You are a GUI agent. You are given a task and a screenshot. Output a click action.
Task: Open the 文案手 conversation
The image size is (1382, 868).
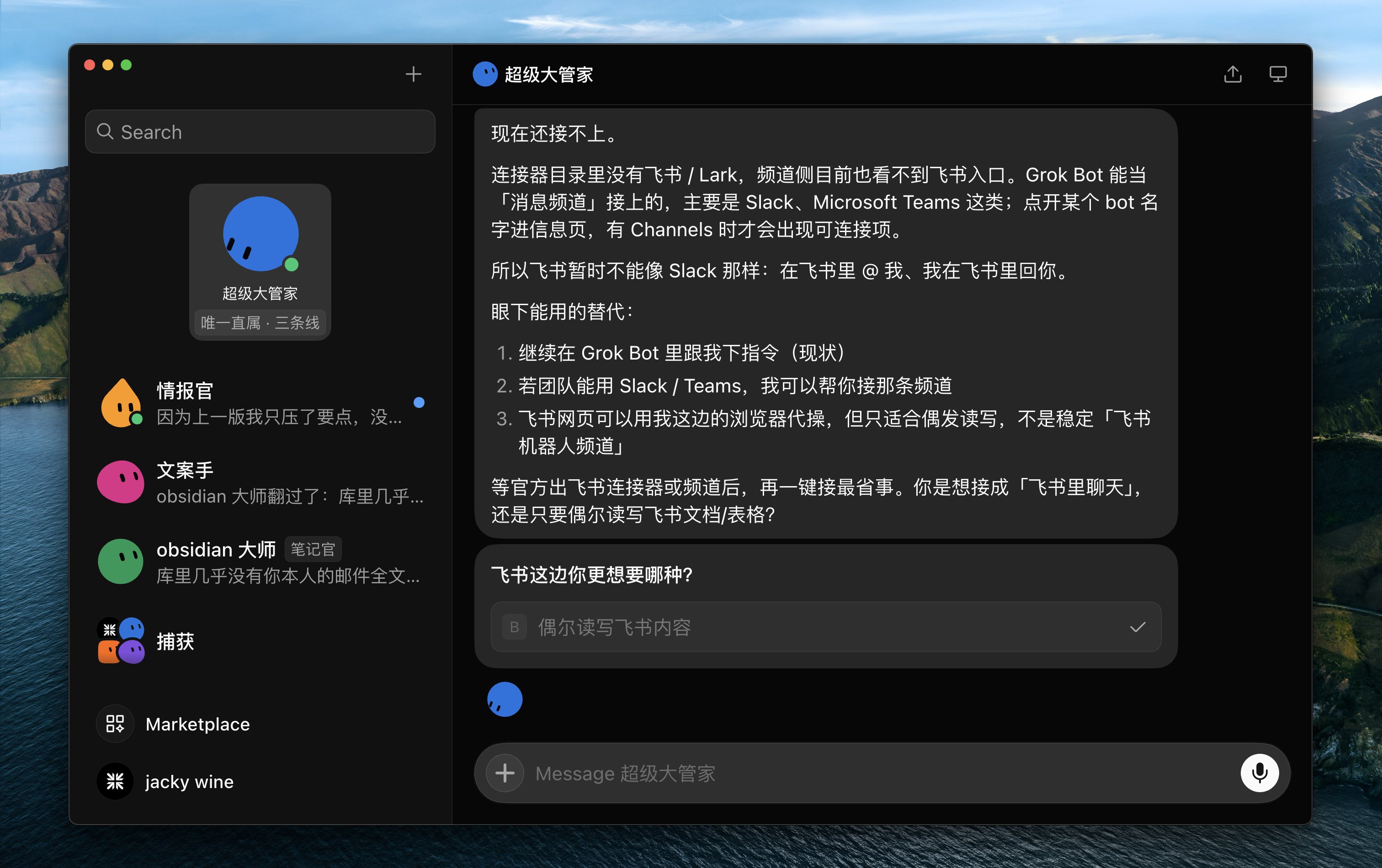[260, 482]
